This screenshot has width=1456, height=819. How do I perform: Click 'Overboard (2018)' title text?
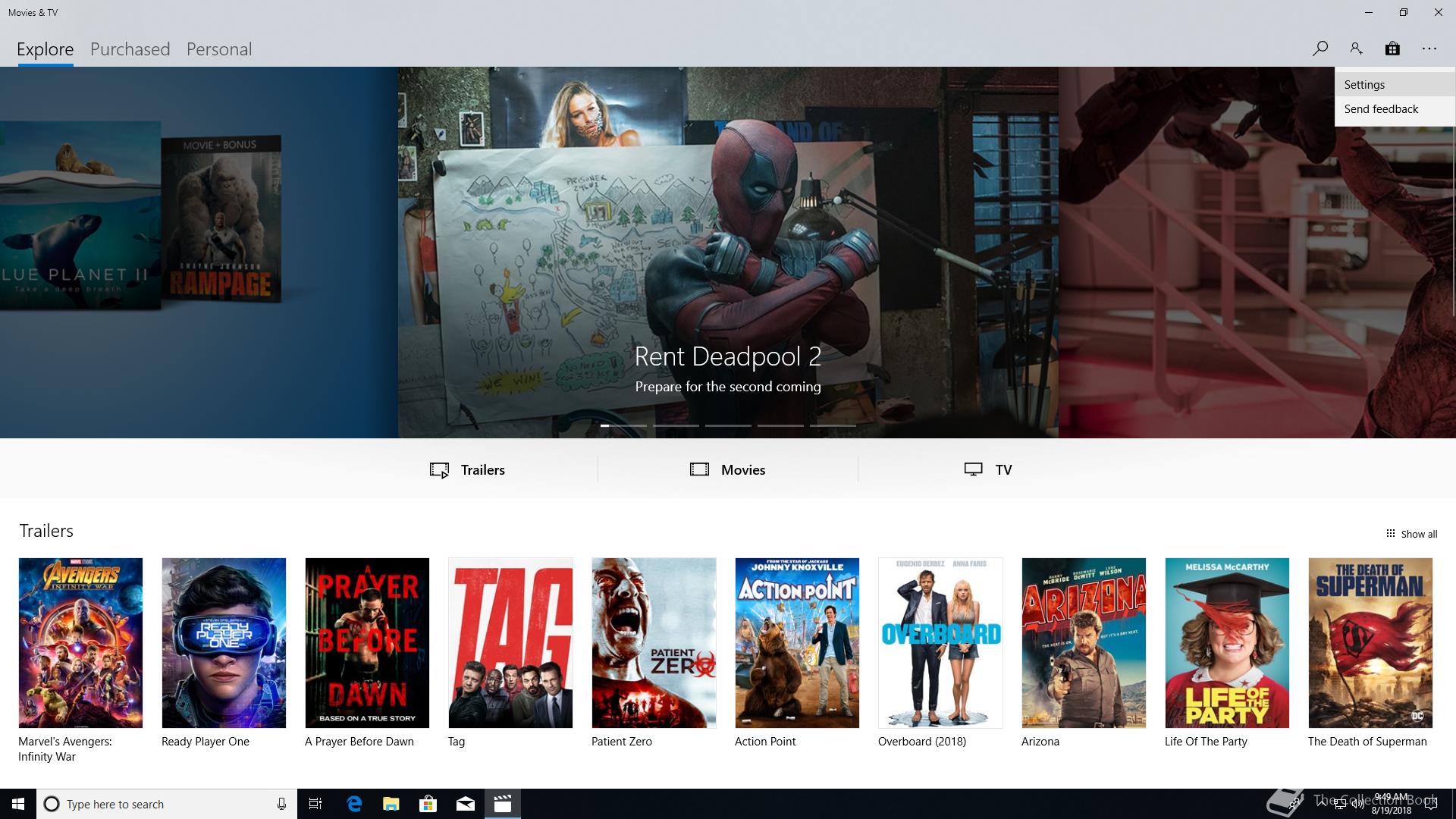(x=922, y=742)
